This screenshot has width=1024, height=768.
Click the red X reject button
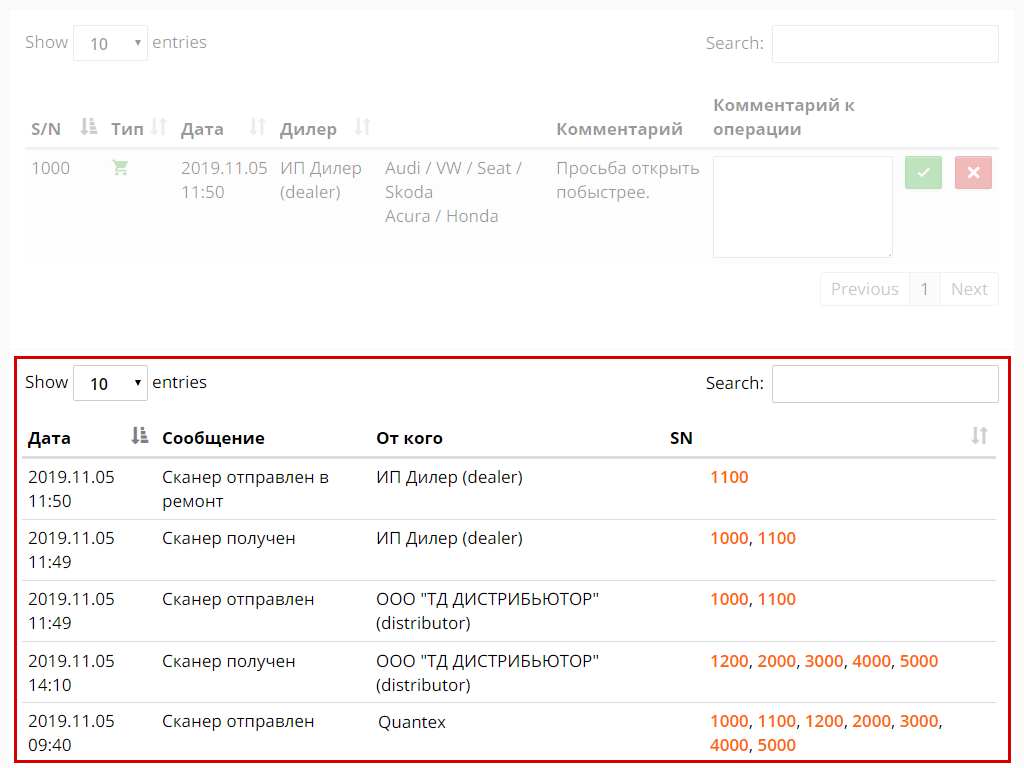click(973, 172)
